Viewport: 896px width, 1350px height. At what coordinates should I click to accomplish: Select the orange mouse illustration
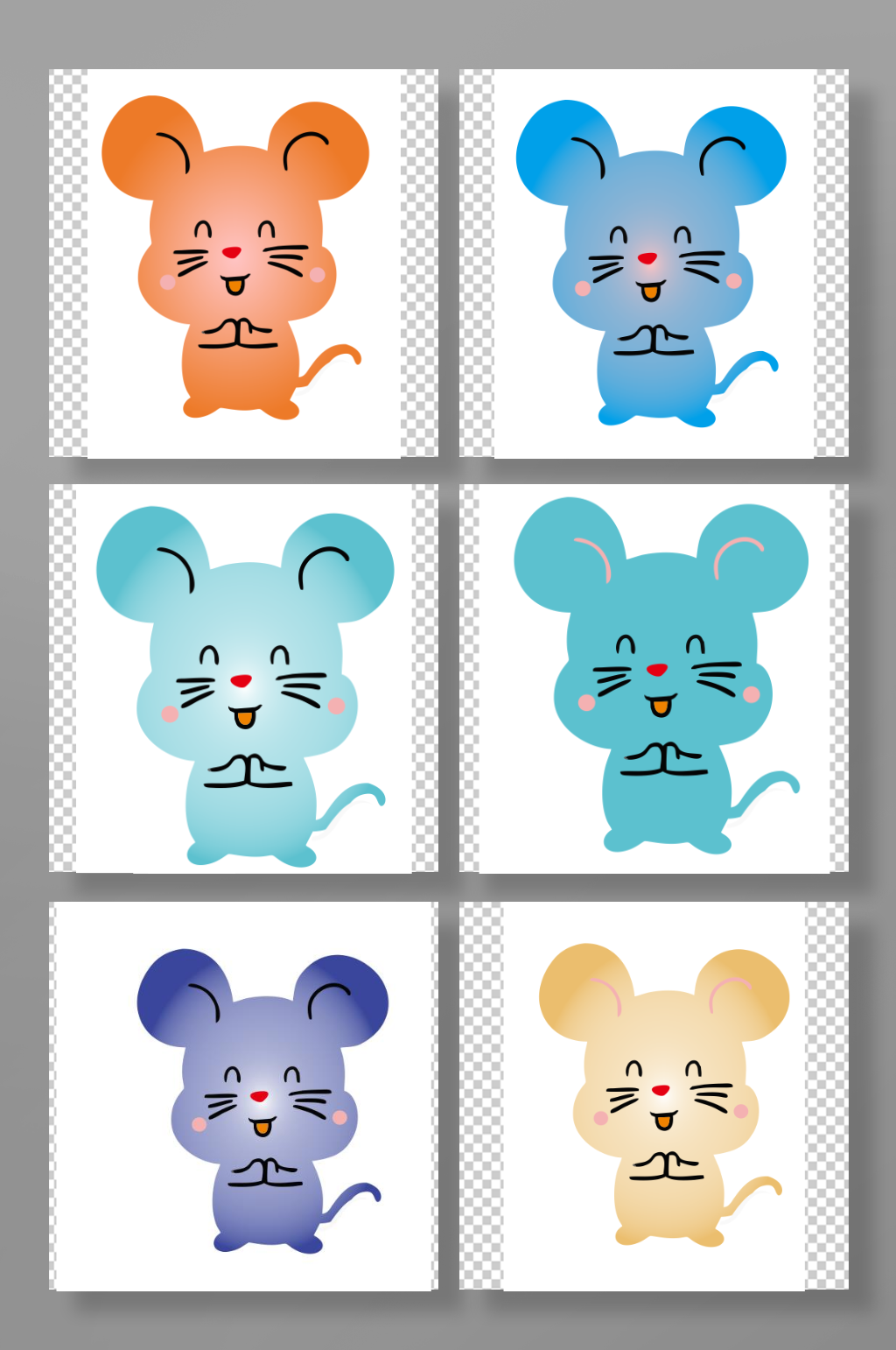pyautogui.click(x=234, y=257)
